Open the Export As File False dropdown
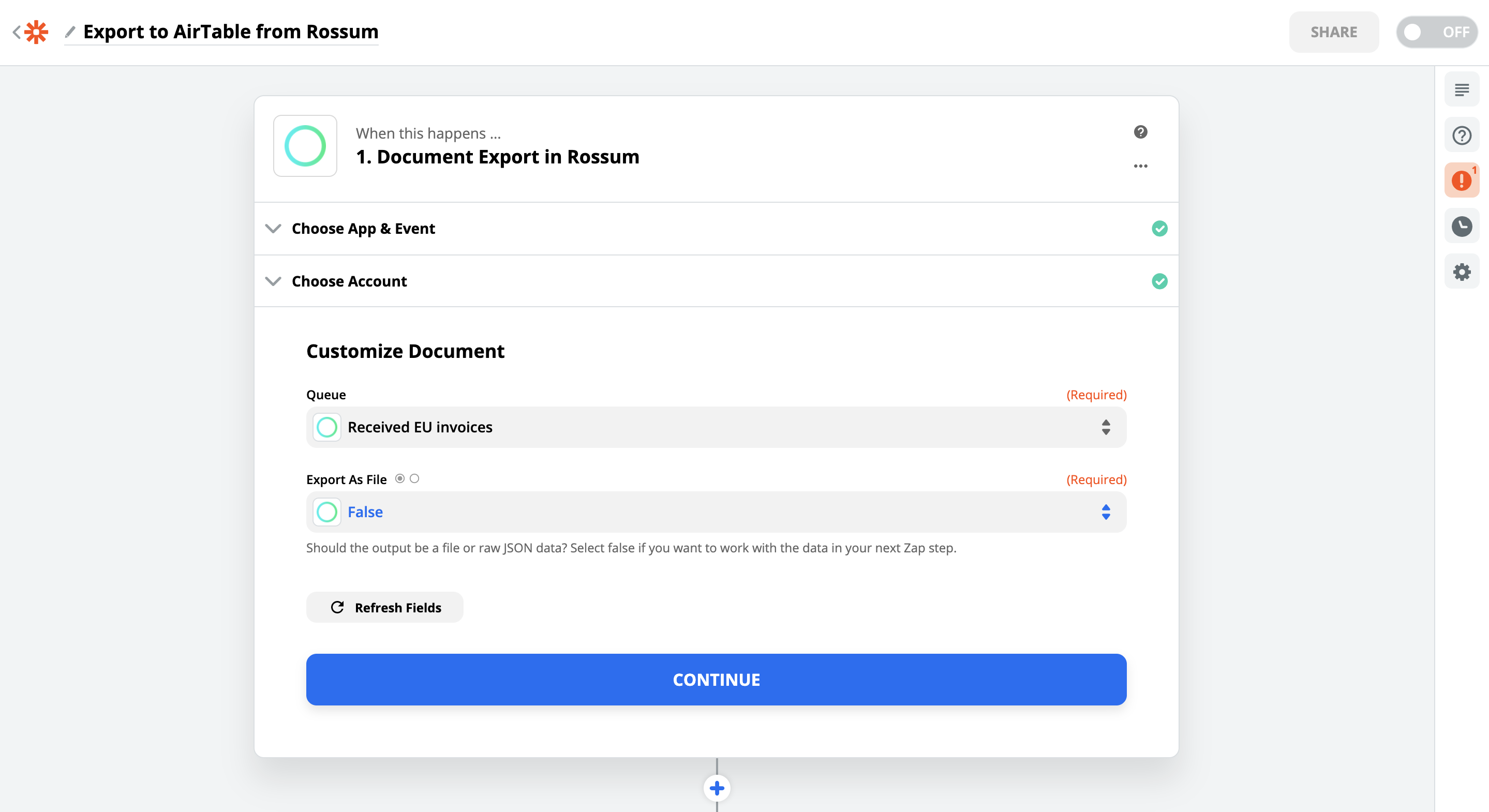1489x812 pixels. click(716, 512)
